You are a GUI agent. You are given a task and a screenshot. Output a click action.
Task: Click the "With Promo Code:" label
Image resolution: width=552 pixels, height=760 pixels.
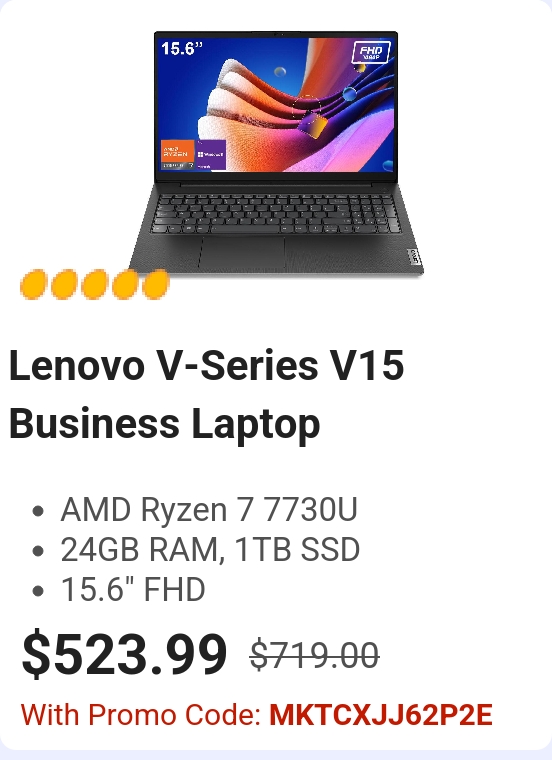tap(141, 715)
